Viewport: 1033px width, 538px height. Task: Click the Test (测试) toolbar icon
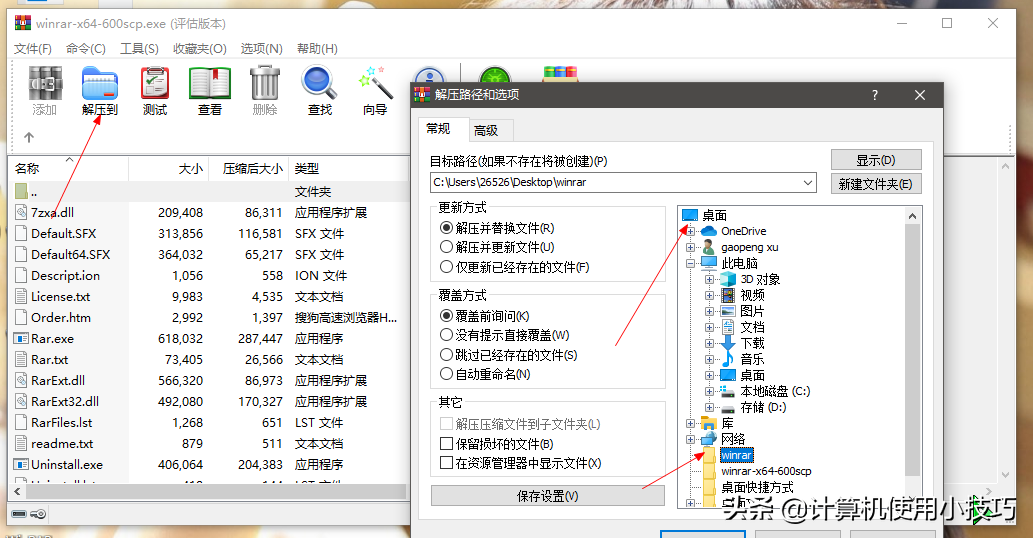pyautogui.click(x=155, y=90)
